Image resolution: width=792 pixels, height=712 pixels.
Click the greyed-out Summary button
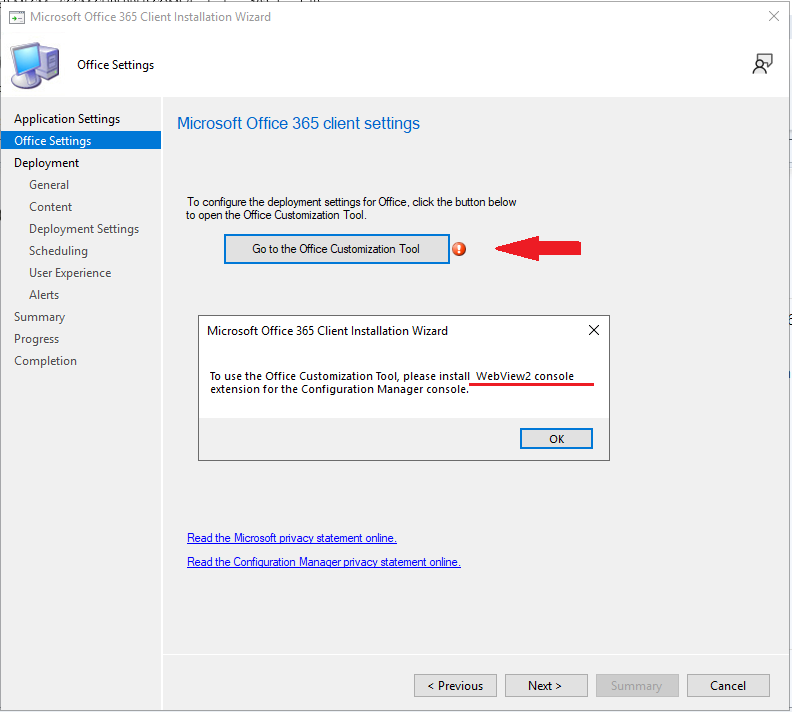637,686
